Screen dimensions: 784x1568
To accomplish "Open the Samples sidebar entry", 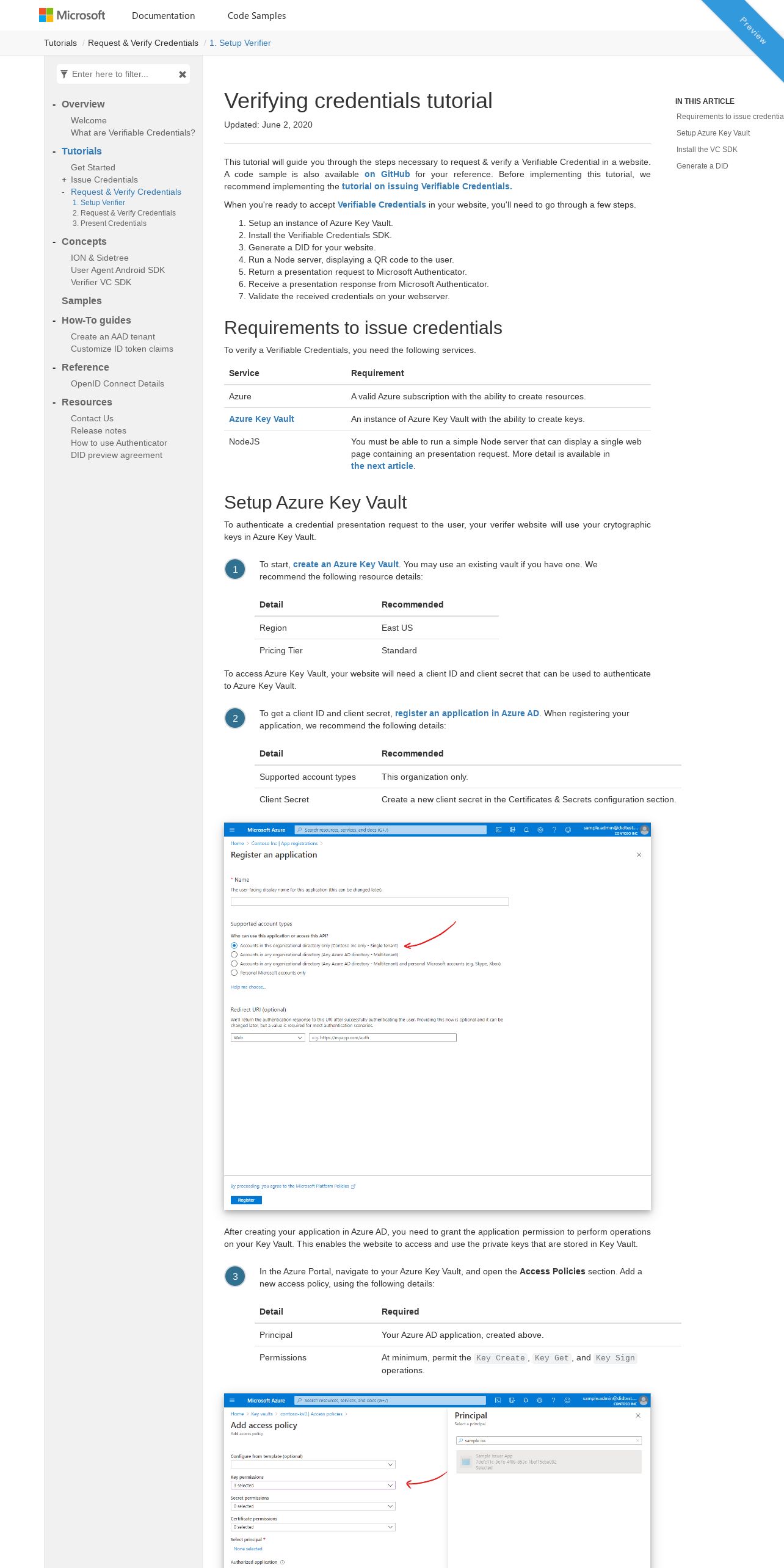I will click(82, 300).
